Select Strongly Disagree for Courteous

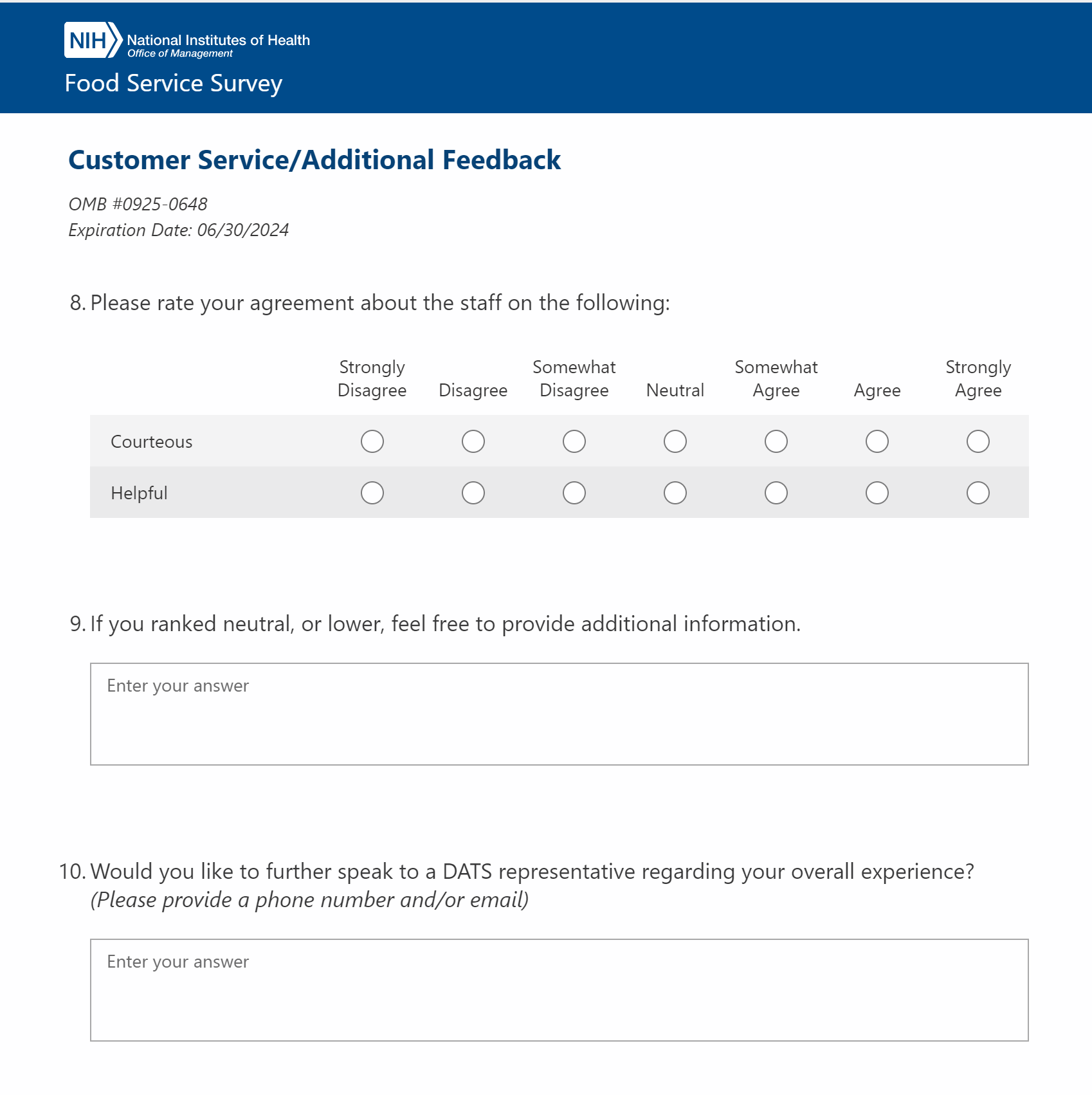tap(372, 441)
